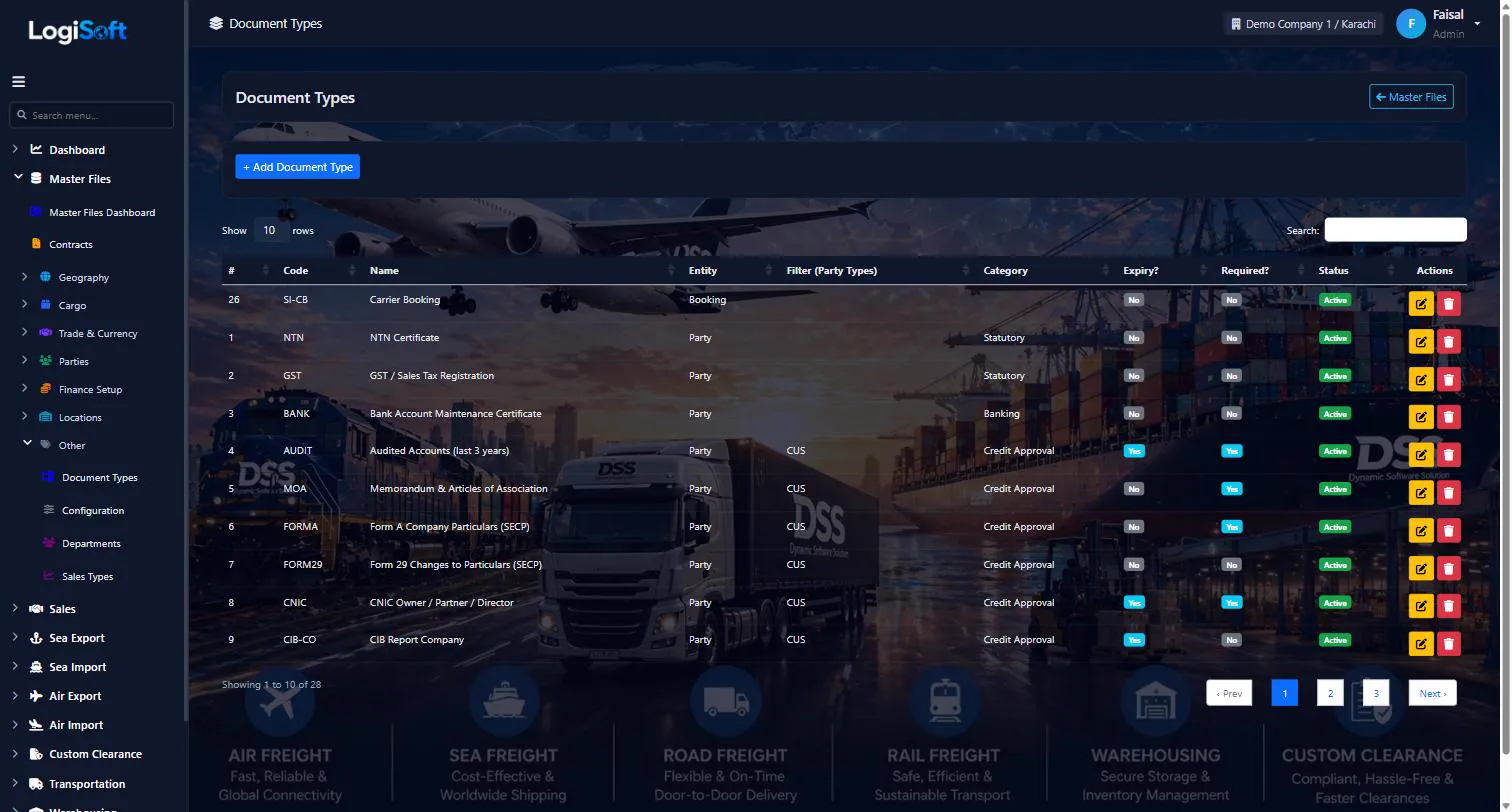This screenshot has height=812, width=1512.
Task: Click the rows-per-page number field
Action: click(x=270, y=230)
